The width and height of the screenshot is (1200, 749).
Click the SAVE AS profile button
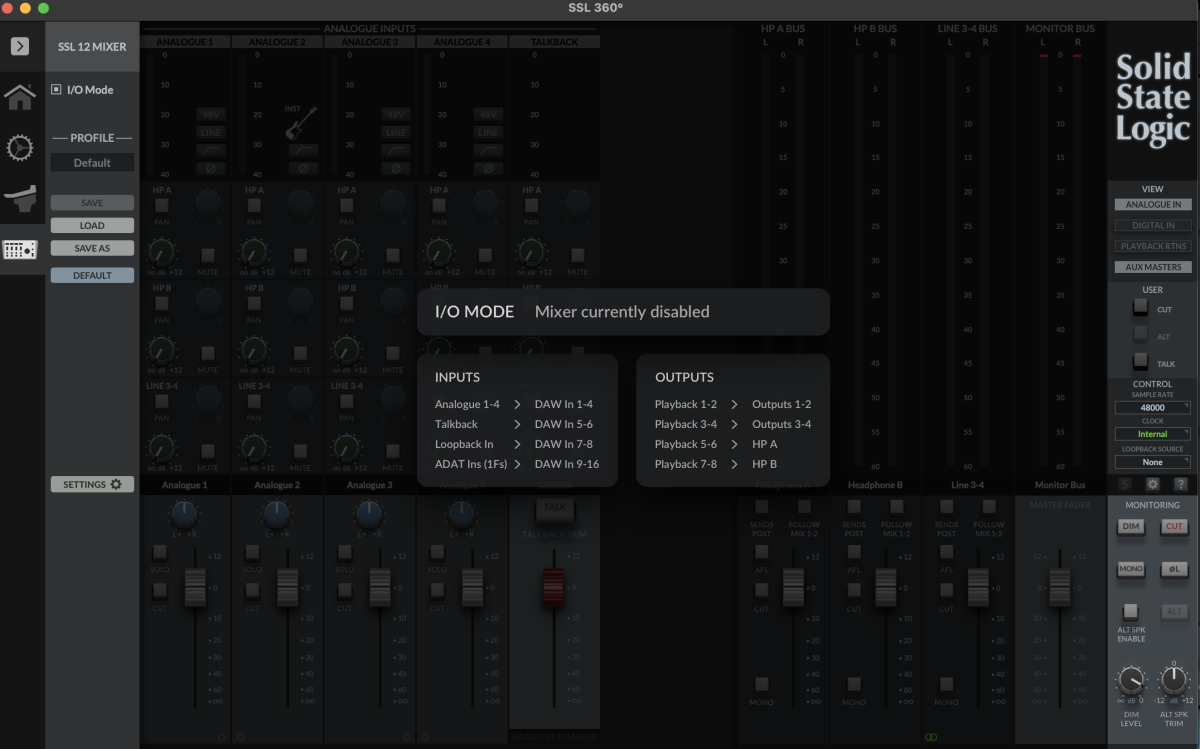pos(92,248)
